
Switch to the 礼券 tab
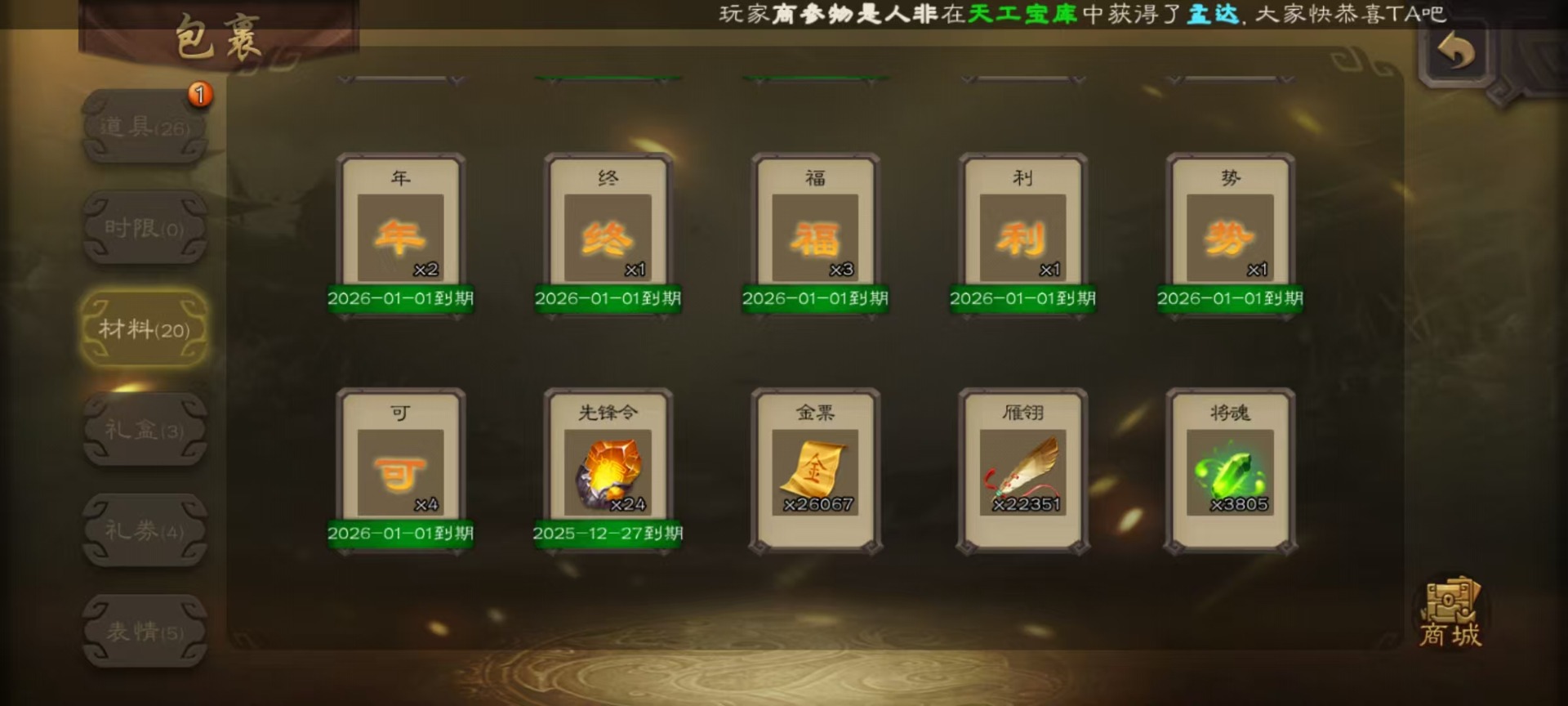[145, 531]
